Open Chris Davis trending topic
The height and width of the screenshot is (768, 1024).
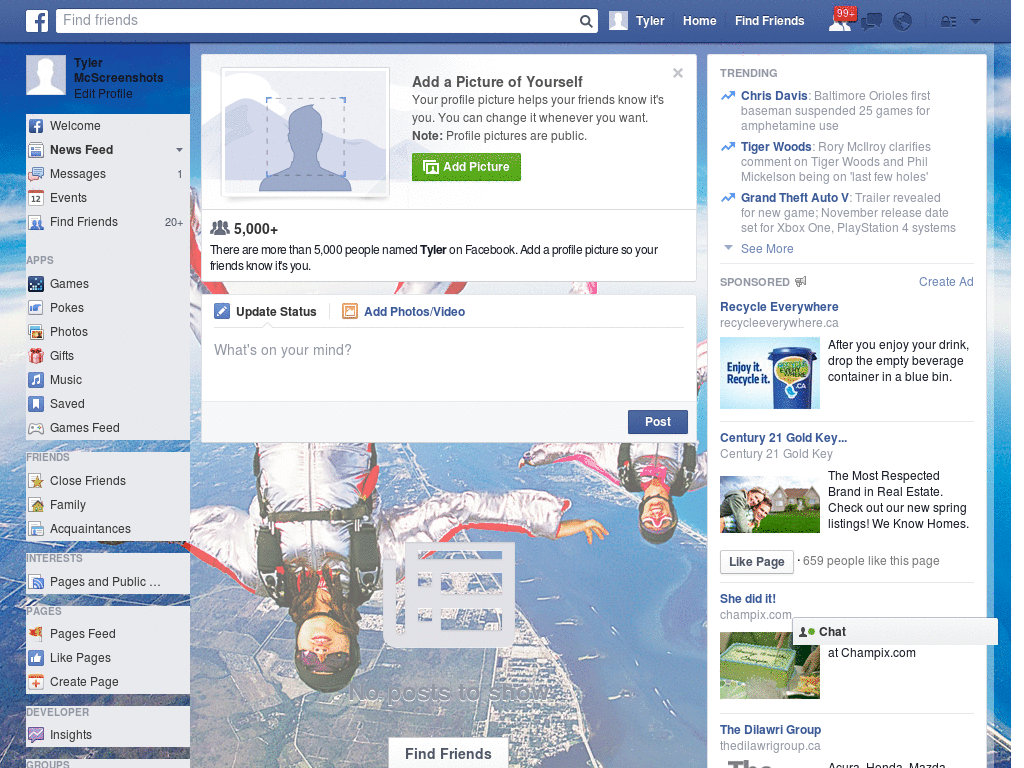[774, 96]
